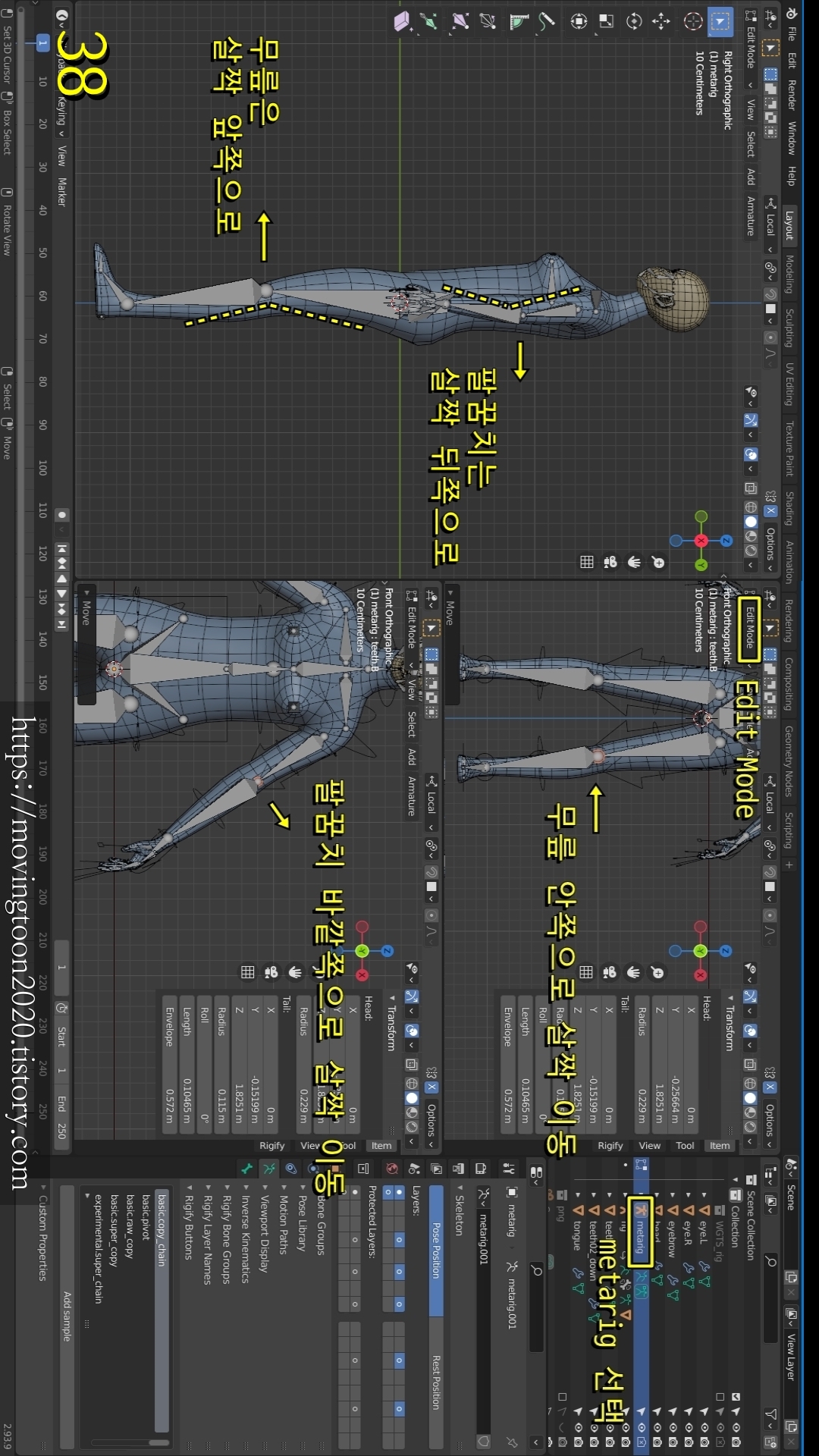Viewport: 819px width, 1456px height.
Task: Expand the Inverse Kinematics panel
Action: 245,1235
